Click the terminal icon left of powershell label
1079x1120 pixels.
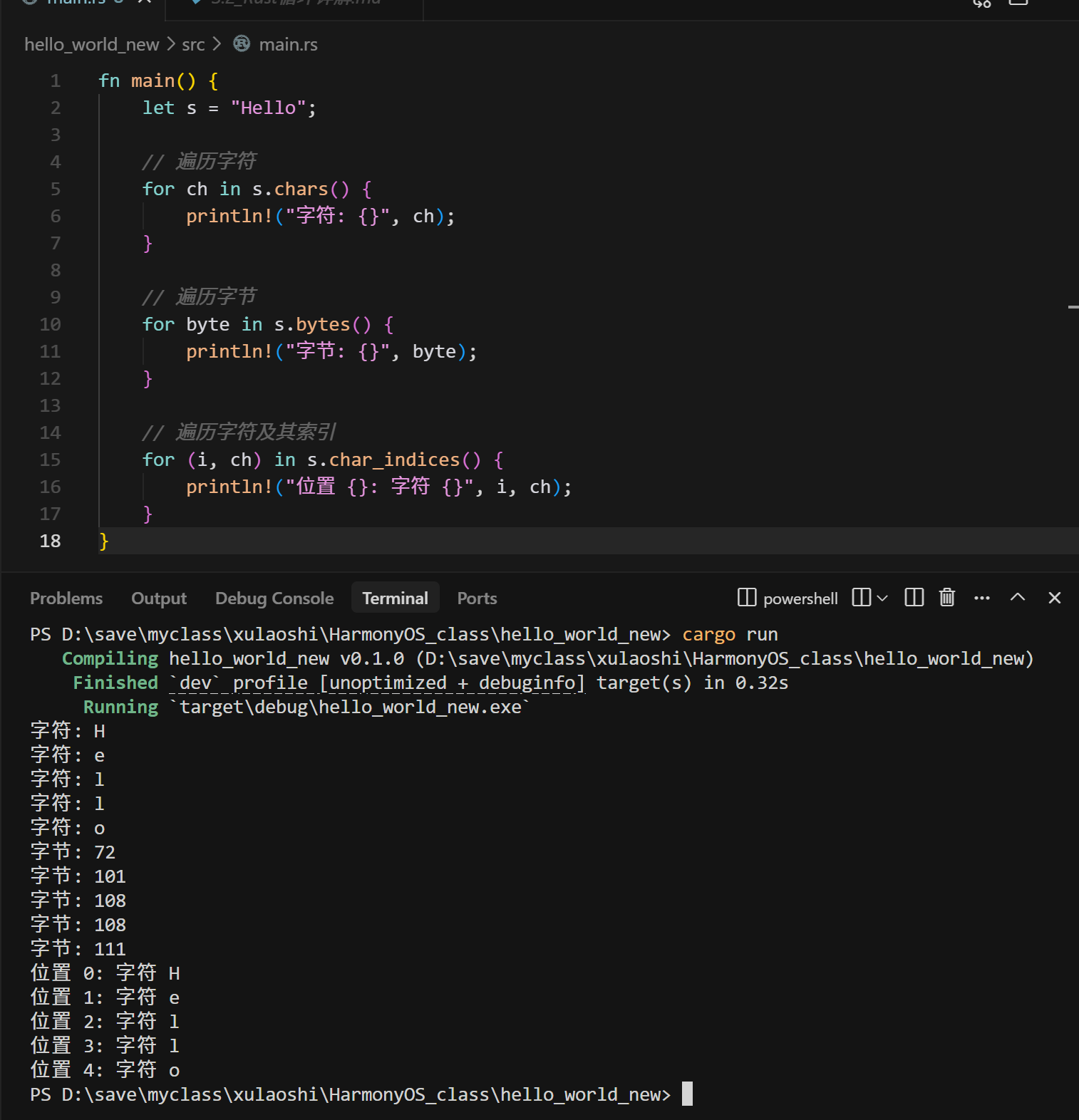click(x=746, y=598)
